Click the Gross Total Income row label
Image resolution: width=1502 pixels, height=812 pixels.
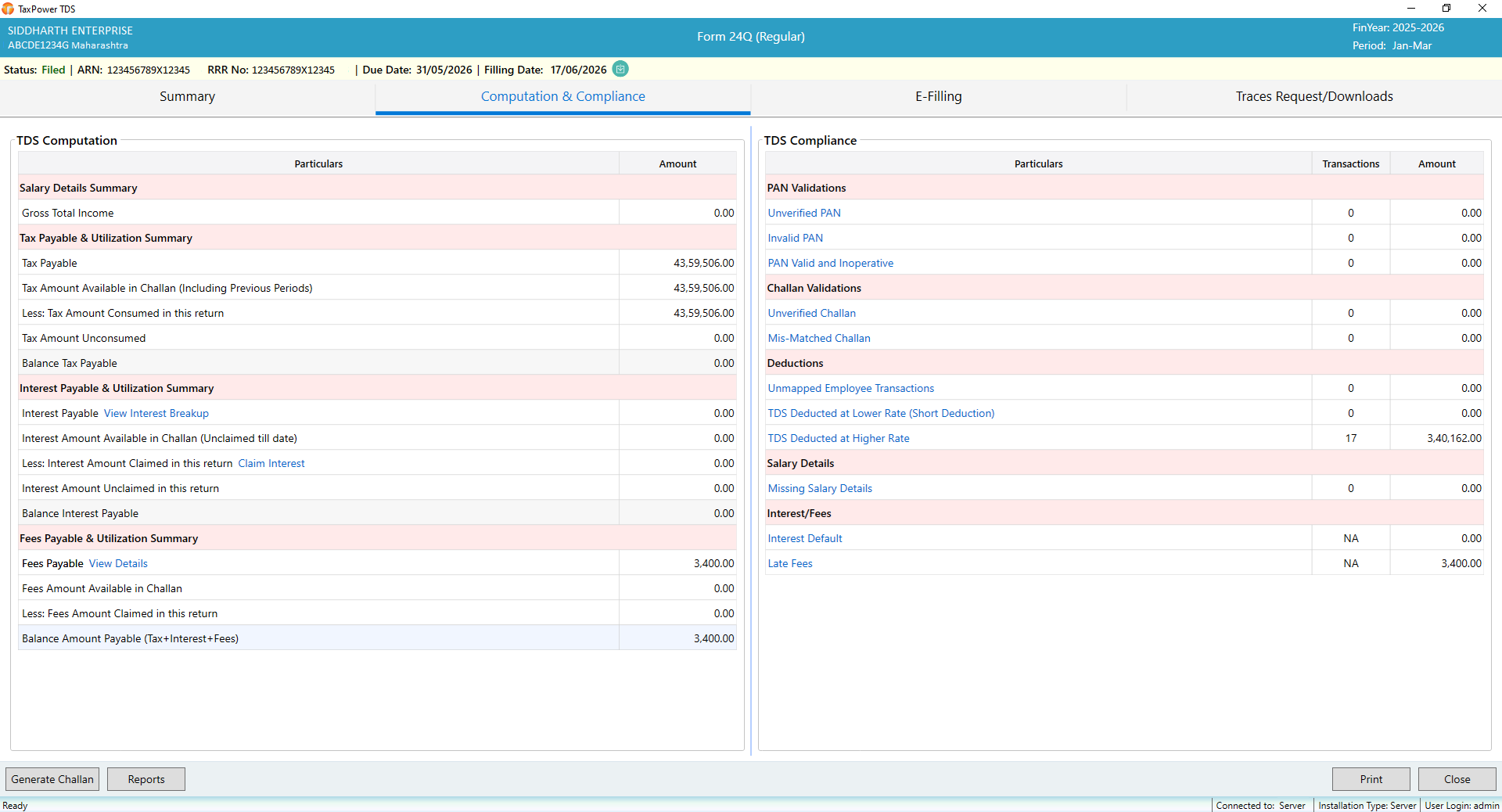click(68, 213)
